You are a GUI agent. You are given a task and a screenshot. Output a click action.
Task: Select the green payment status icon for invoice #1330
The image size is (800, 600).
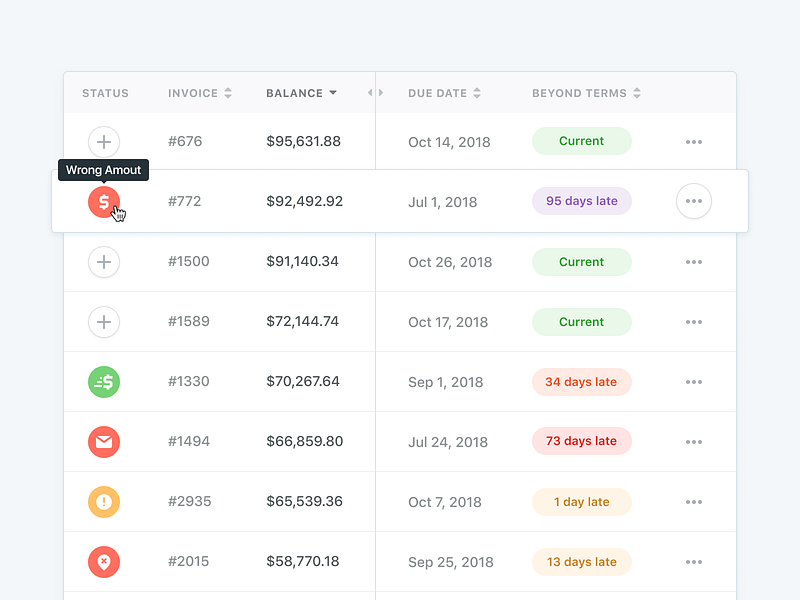click(x=104, y=381)
